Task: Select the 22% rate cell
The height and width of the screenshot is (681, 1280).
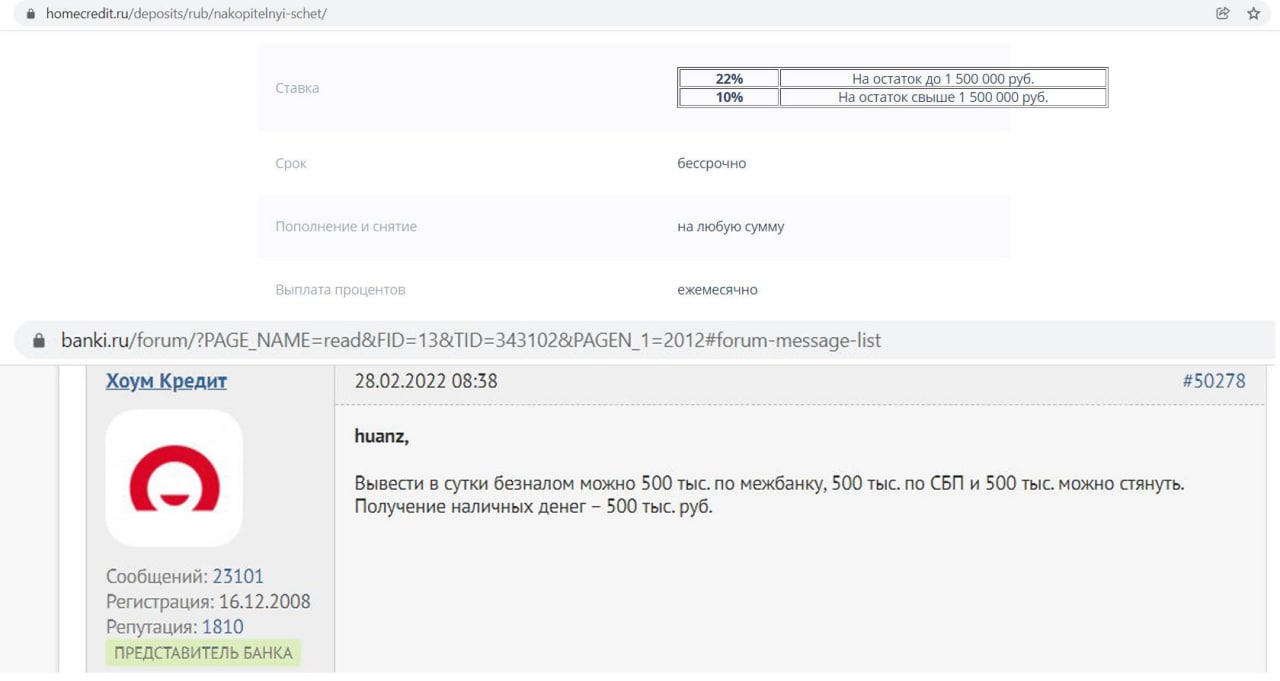Action: [x=729, y=78]
